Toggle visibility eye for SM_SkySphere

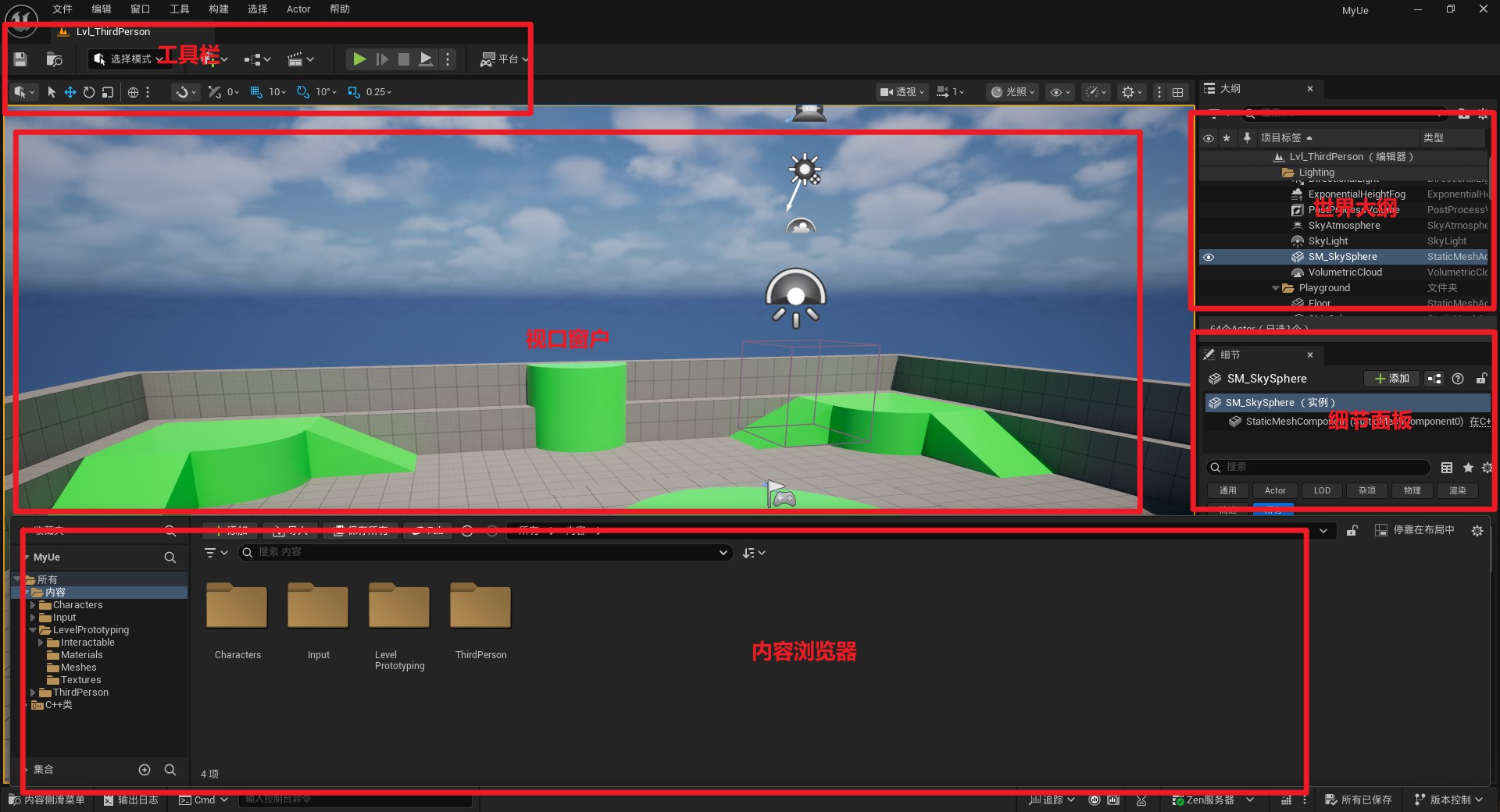pyautogui.click(x=1209, y=257)
